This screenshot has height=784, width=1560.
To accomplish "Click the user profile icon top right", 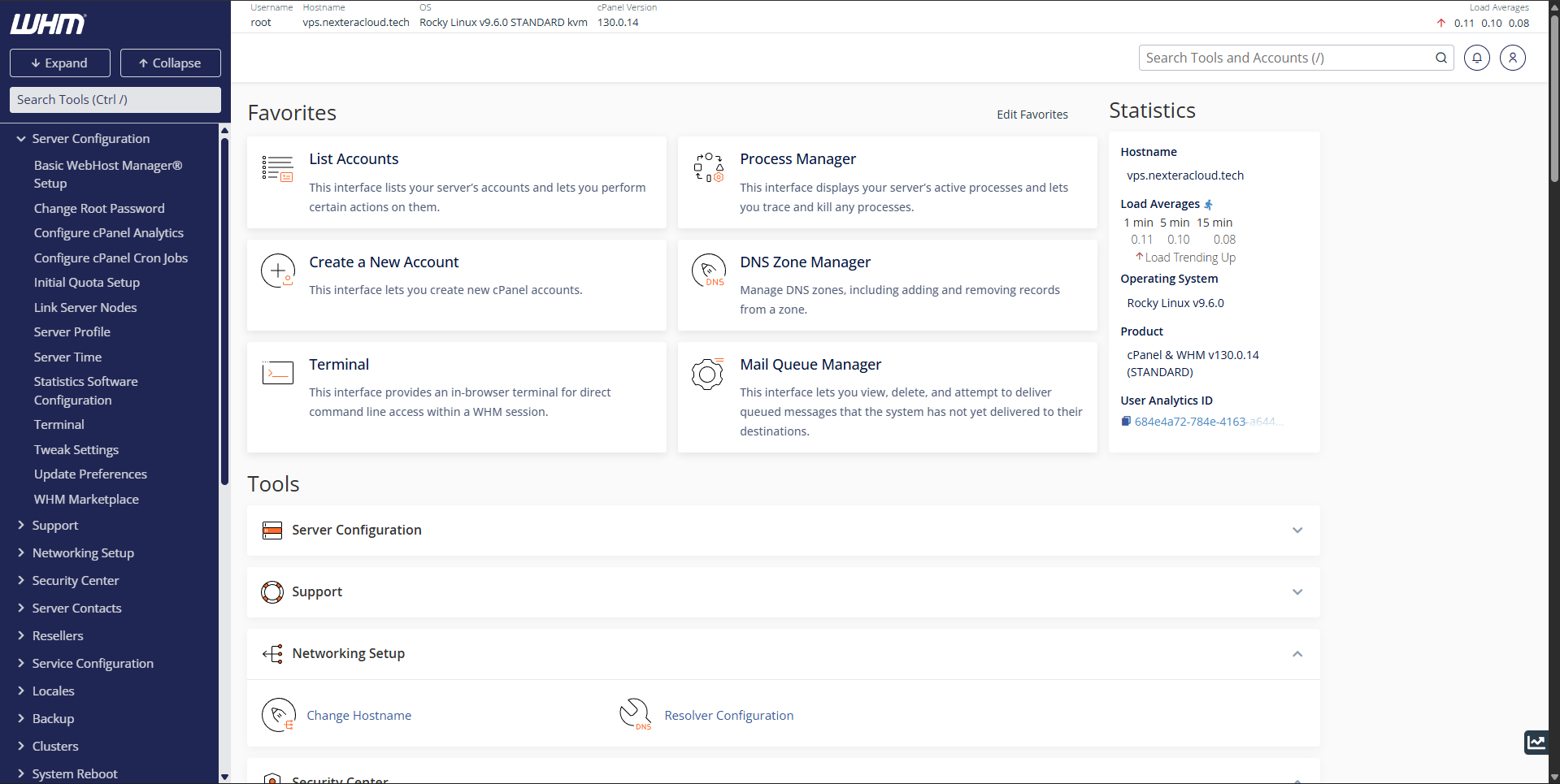I will coord(1512,58).
